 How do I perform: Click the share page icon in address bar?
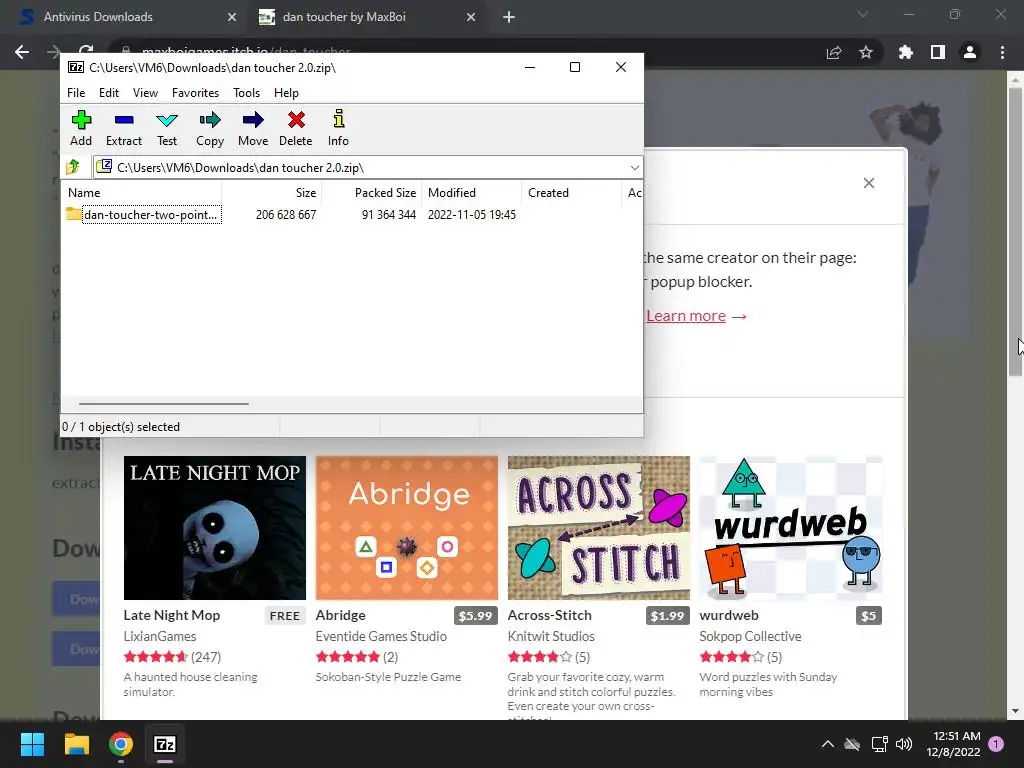(834, 52)
